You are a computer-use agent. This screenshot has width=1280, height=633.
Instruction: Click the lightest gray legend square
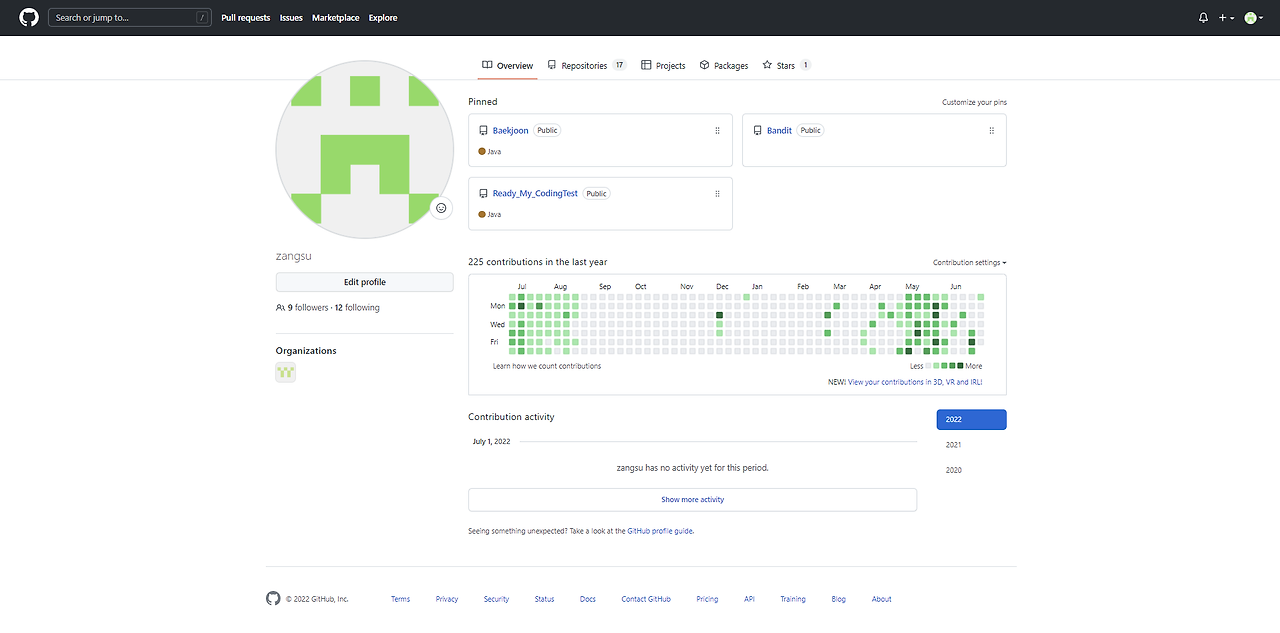tap(929, 366)
